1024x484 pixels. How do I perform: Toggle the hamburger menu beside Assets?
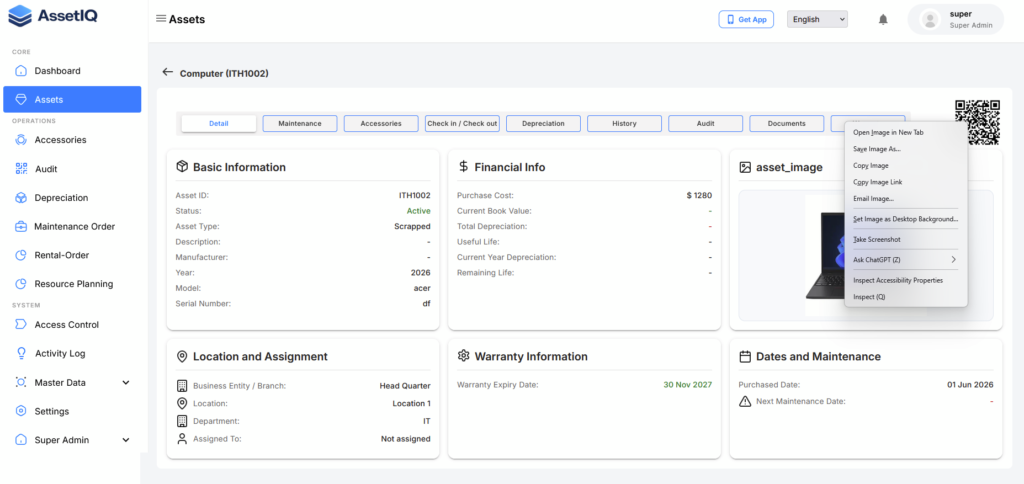click(x=161, y=18)
